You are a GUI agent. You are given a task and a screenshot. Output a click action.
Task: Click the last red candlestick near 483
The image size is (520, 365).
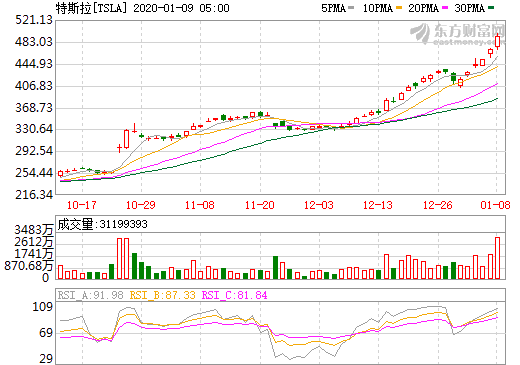[498, 41]
